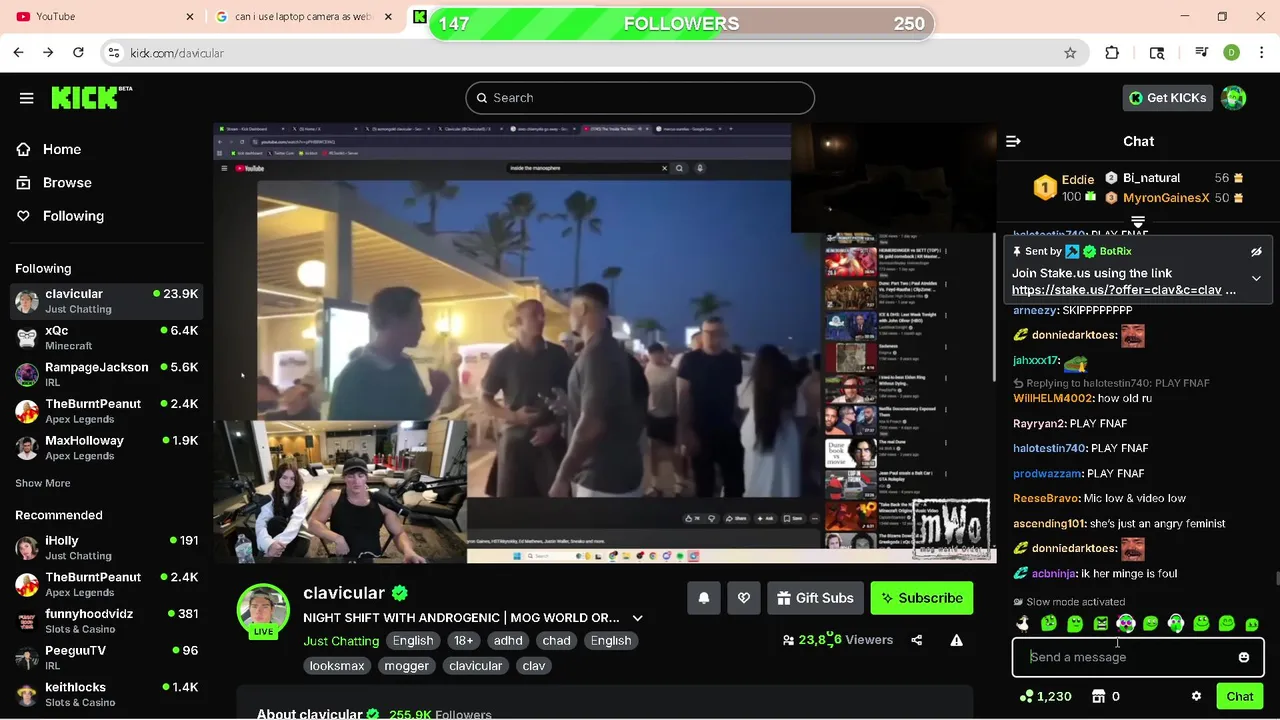Expand the stream title chevron
This screenshot has width=1280, height=720.
[x=638, y=618]
